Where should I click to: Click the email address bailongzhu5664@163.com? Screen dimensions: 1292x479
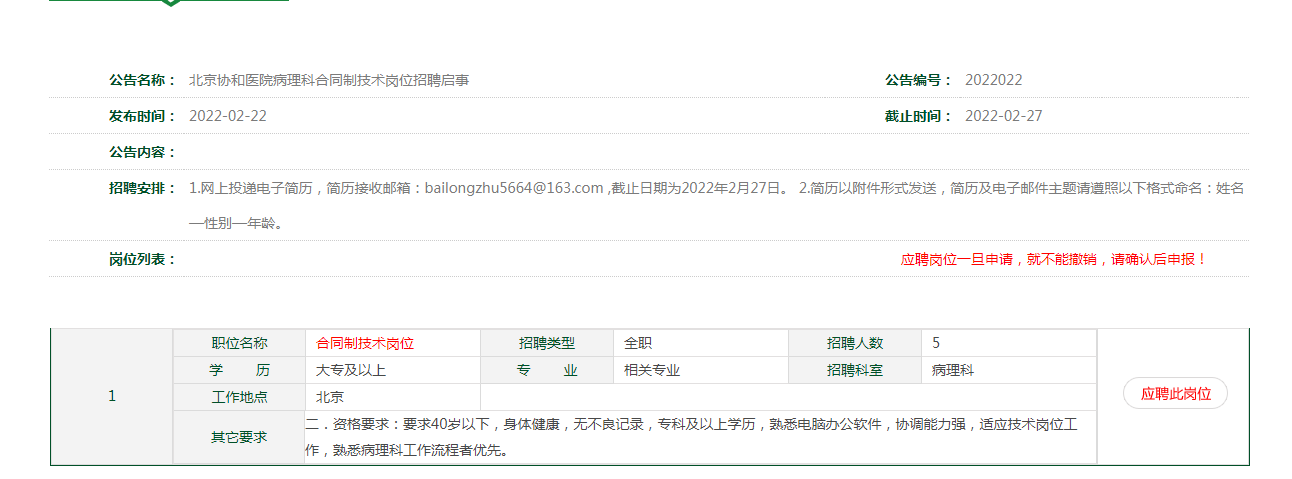coord(514,188)
